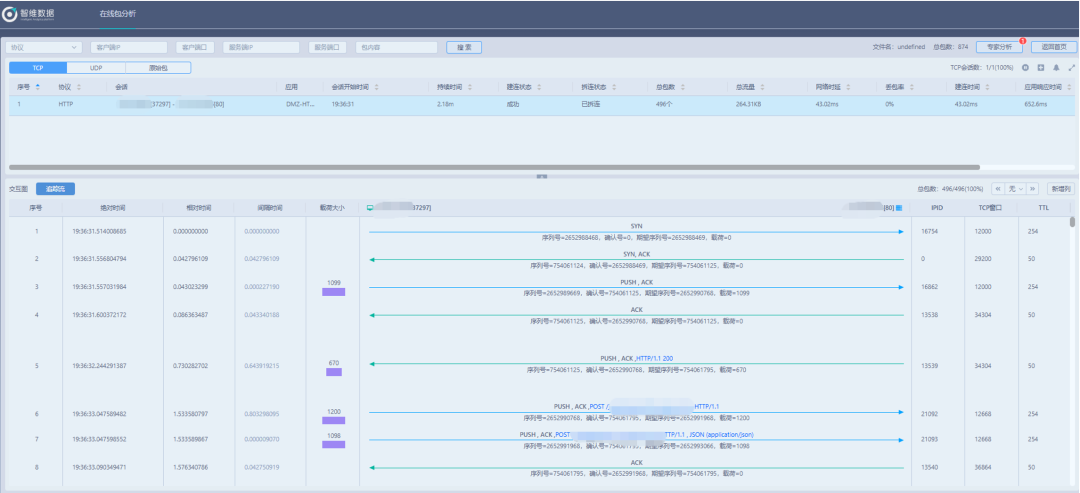This screenshot has width=1080, height=493.
Task: Focus the 服务端口 input field
Action: pyautogui.click(x=327, y=48)
